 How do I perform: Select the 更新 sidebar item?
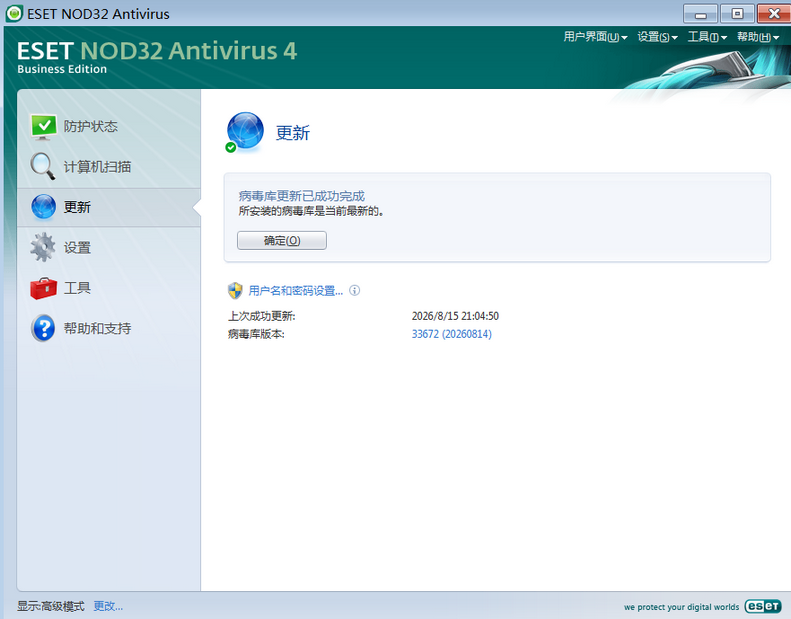pos(109,207)
